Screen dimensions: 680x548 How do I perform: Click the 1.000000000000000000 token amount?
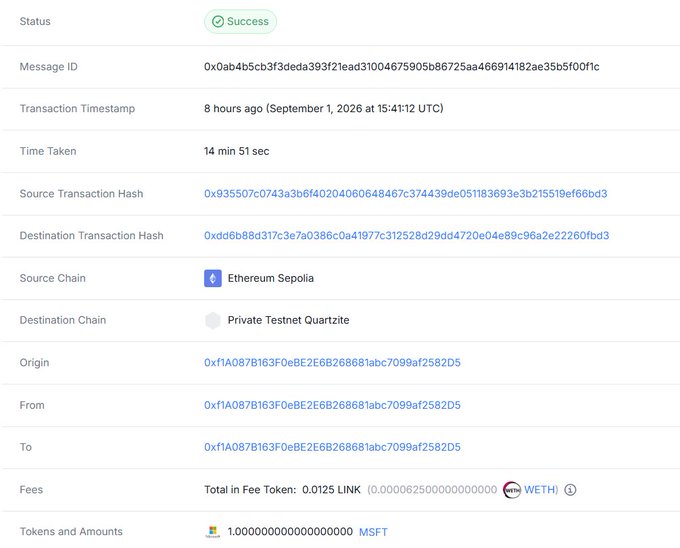pos(290,532)
